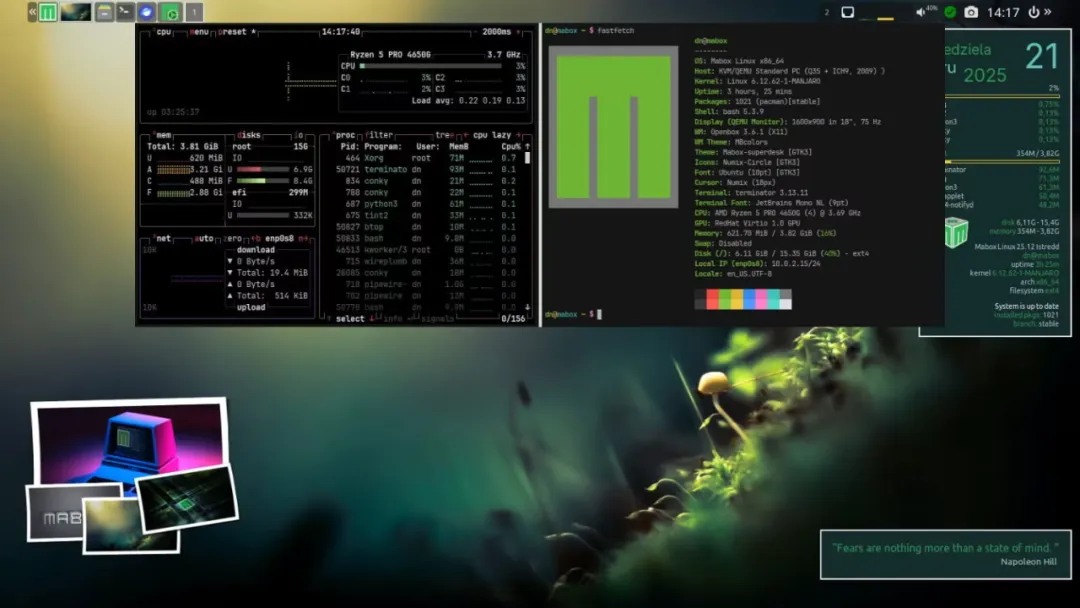
Task: Open the blue web browser panel icon
Action: coord(146,12)
